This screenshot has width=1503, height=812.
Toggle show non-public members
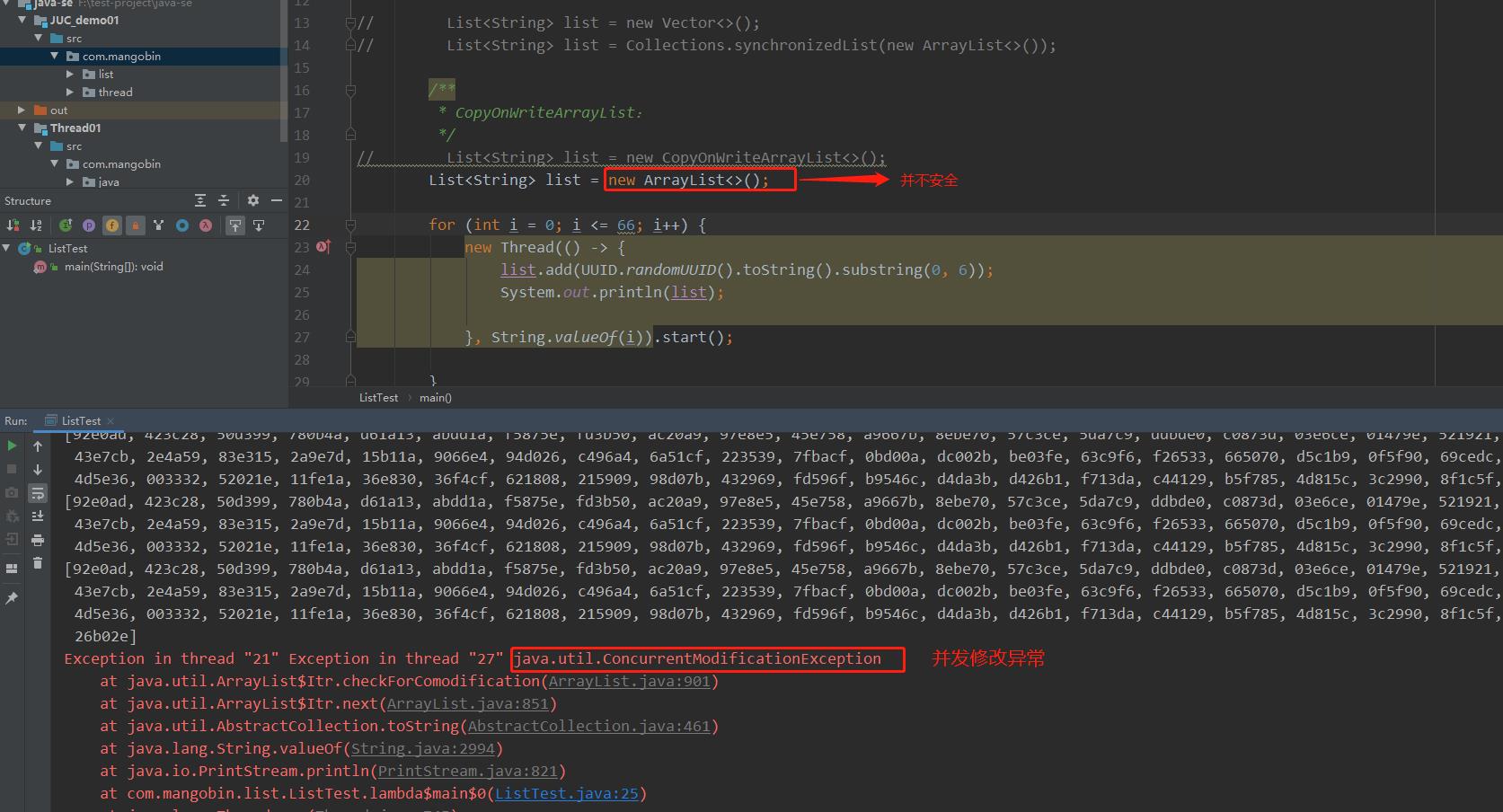[136, 225]
